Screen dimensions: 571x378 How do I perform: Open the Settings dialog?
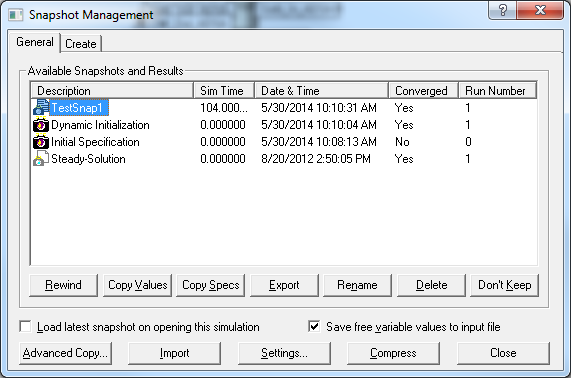(x=284, y=353)
